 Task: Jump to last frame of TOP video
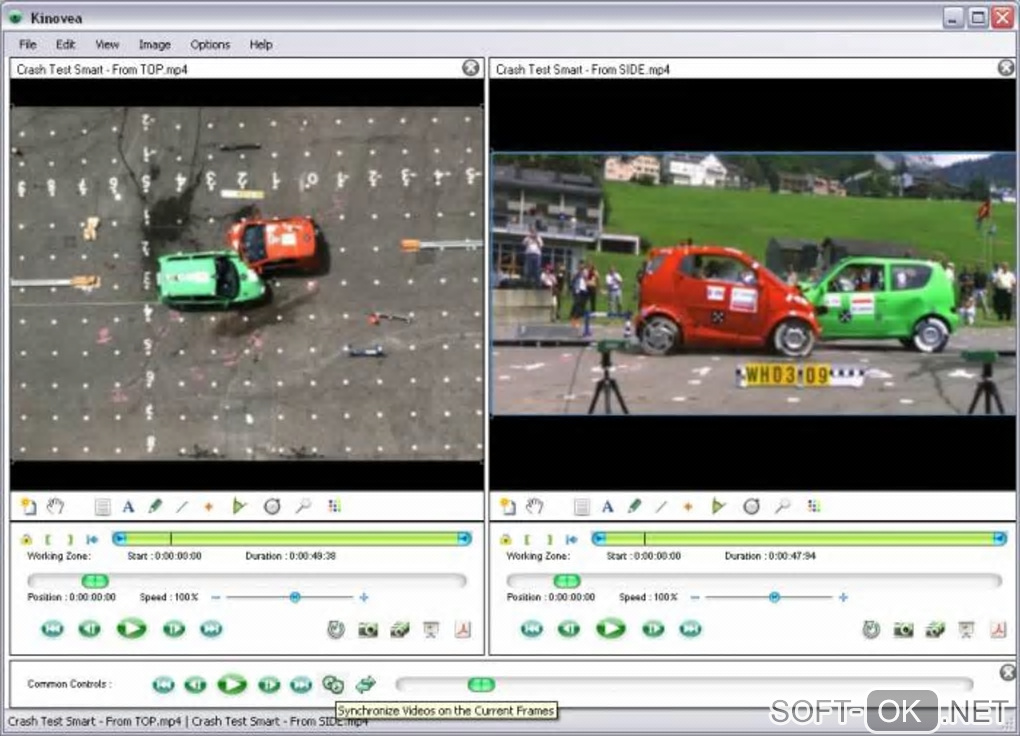tap(211, 629)
